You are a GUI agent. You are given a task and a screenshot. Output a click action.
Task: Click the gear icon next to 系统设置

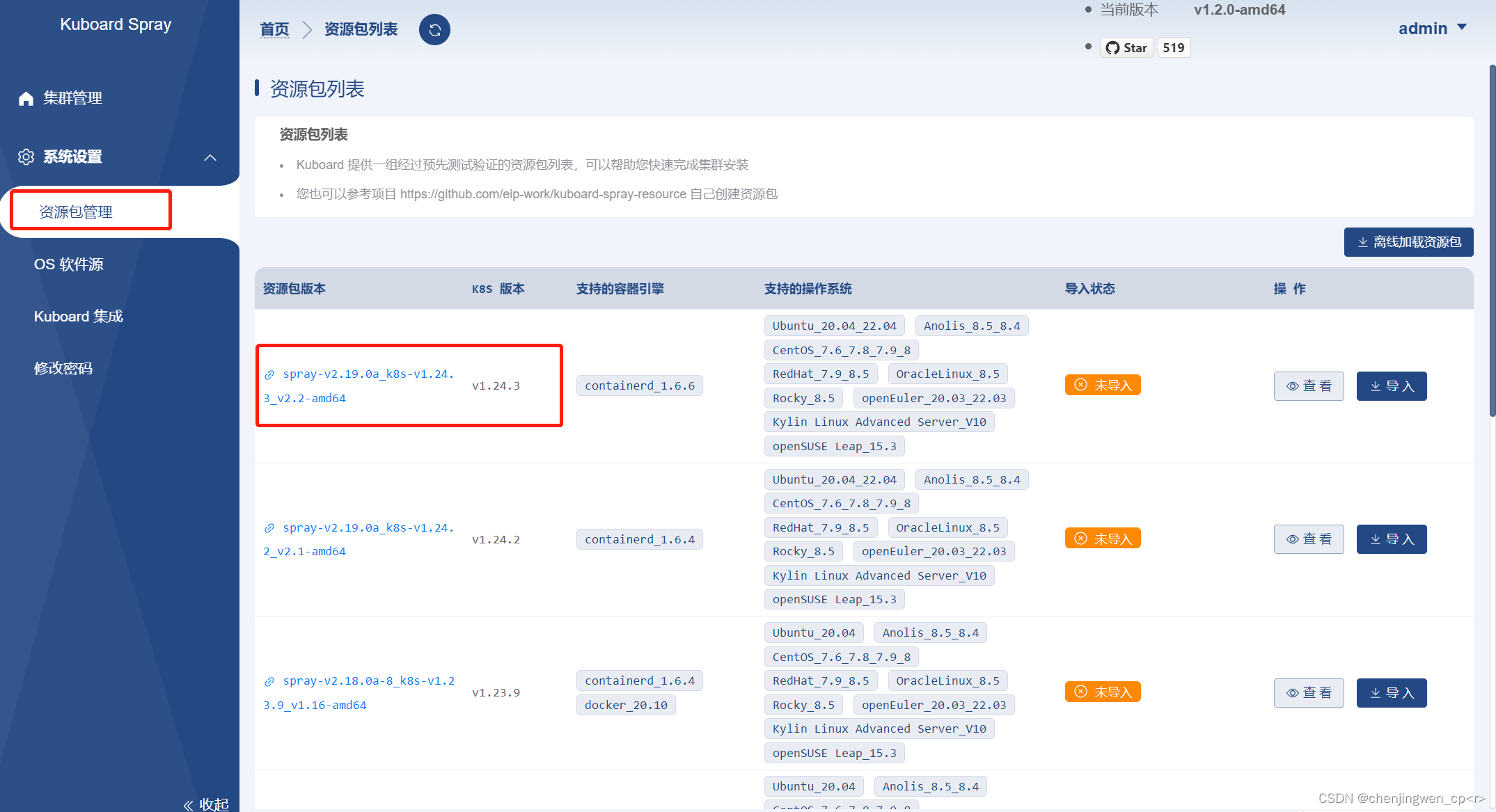26,157
